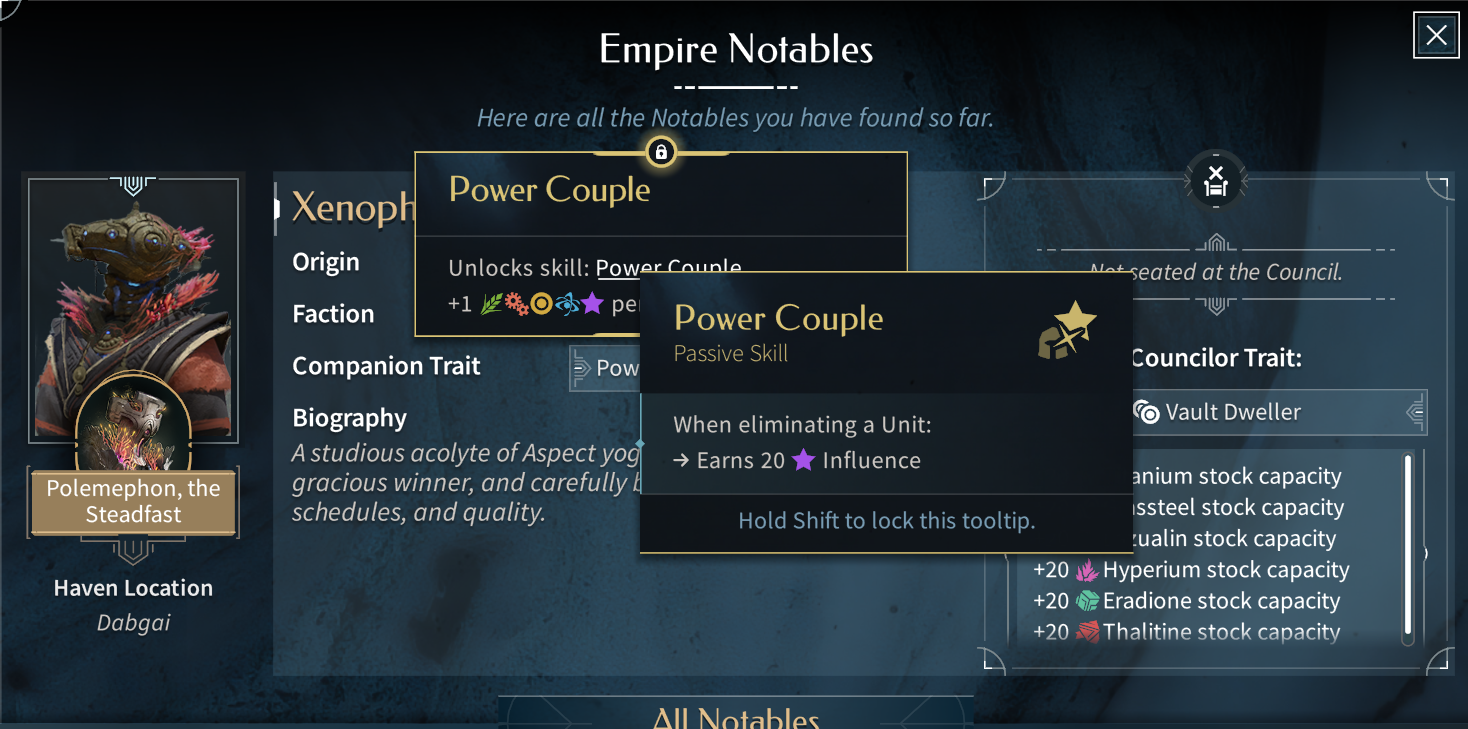
Task: Click the lock icon above Power Couple tooltip
Action: (x=660, y=152)
